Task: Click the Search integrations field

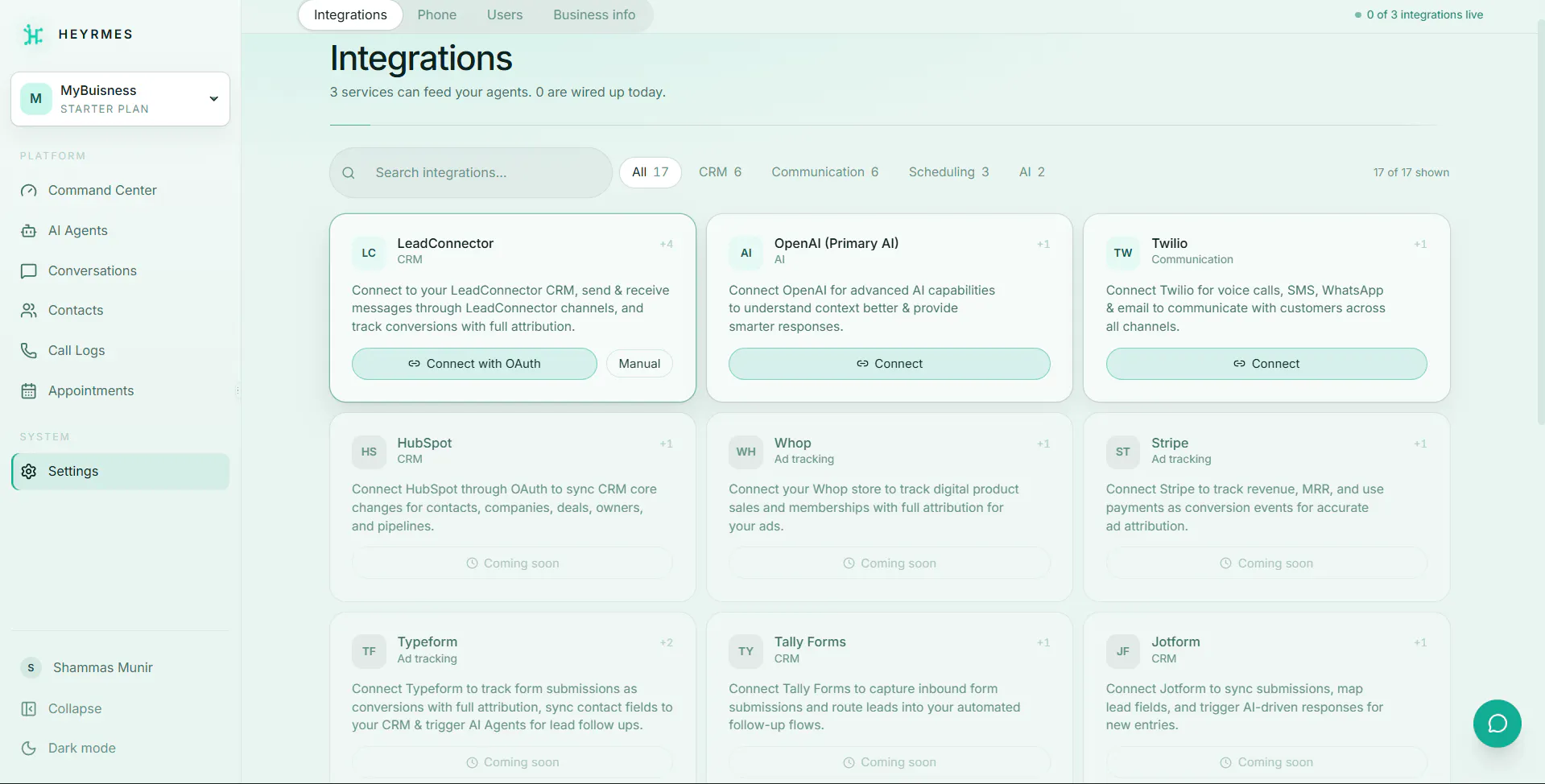Action: [471, 173]
